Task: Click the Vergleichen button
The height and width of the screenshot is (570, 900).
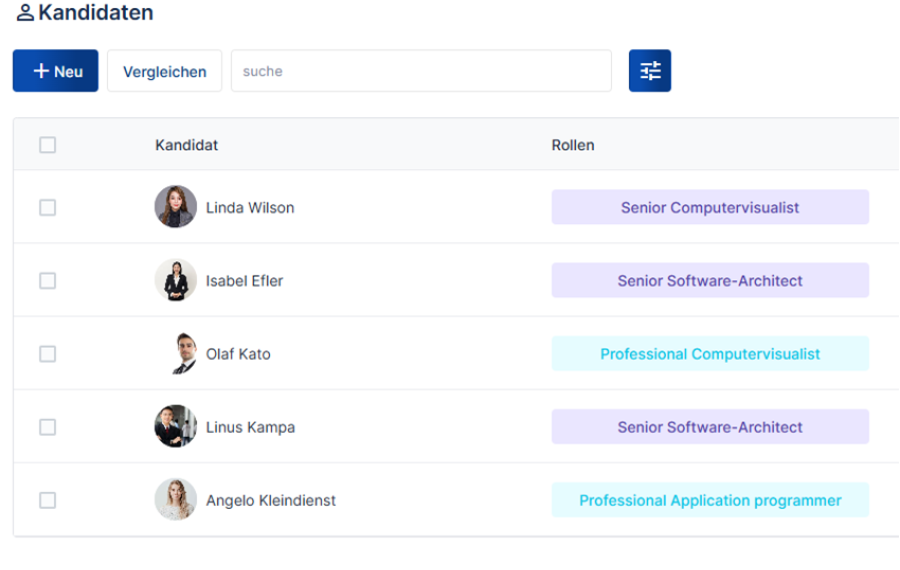Action: click(x=164, y=71)
